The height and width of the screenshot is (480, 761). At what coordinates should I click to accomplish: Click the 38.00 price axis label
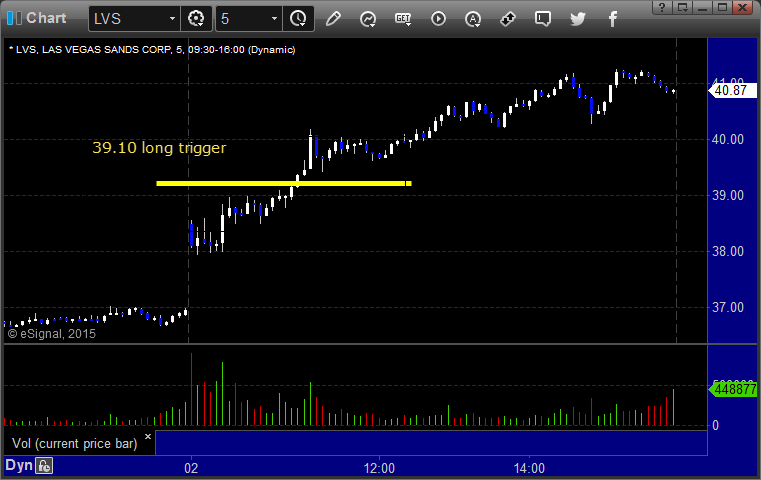point(728,251)
